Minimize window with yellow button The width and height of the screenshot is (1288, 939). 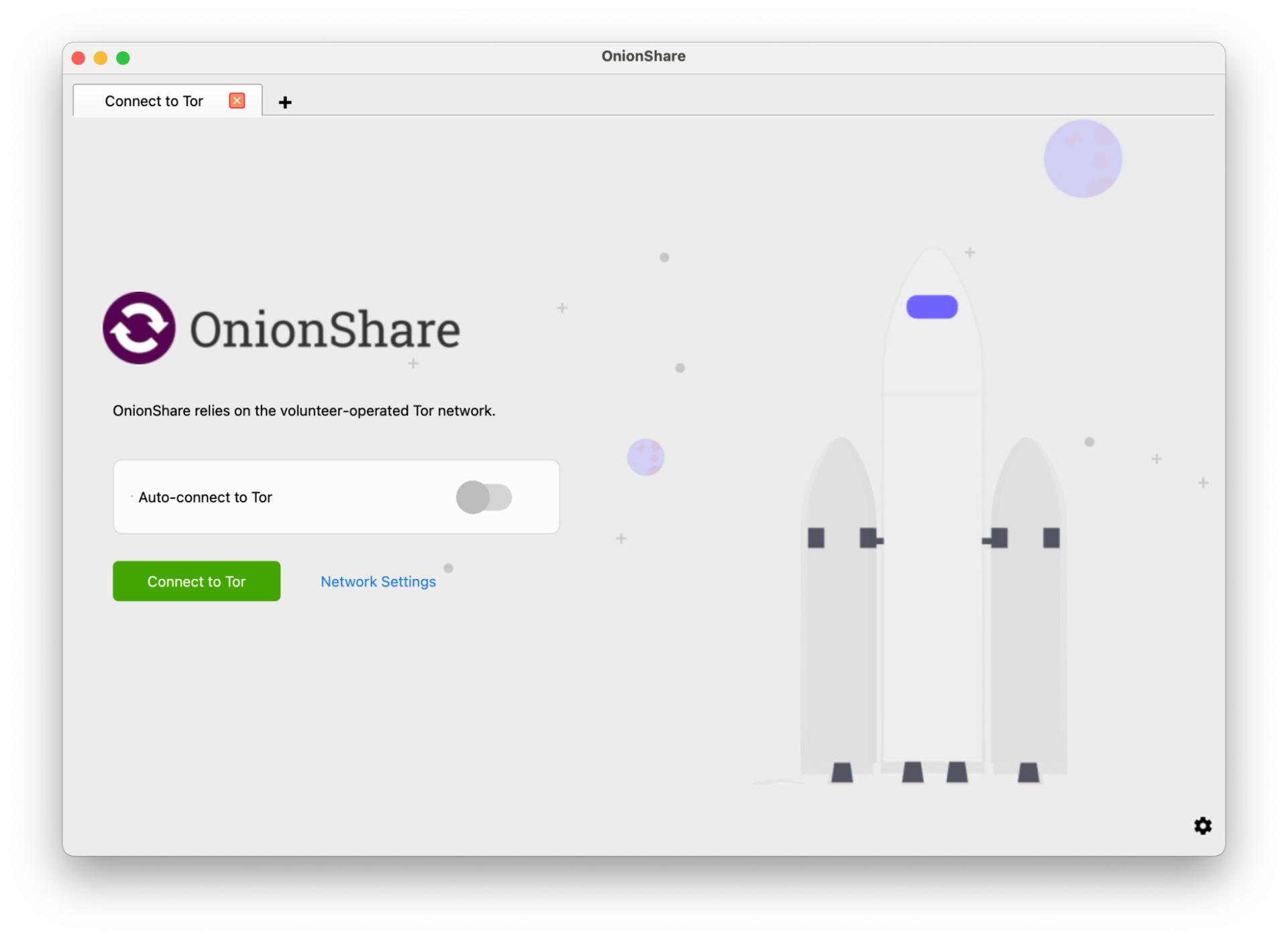pos(101,58)
